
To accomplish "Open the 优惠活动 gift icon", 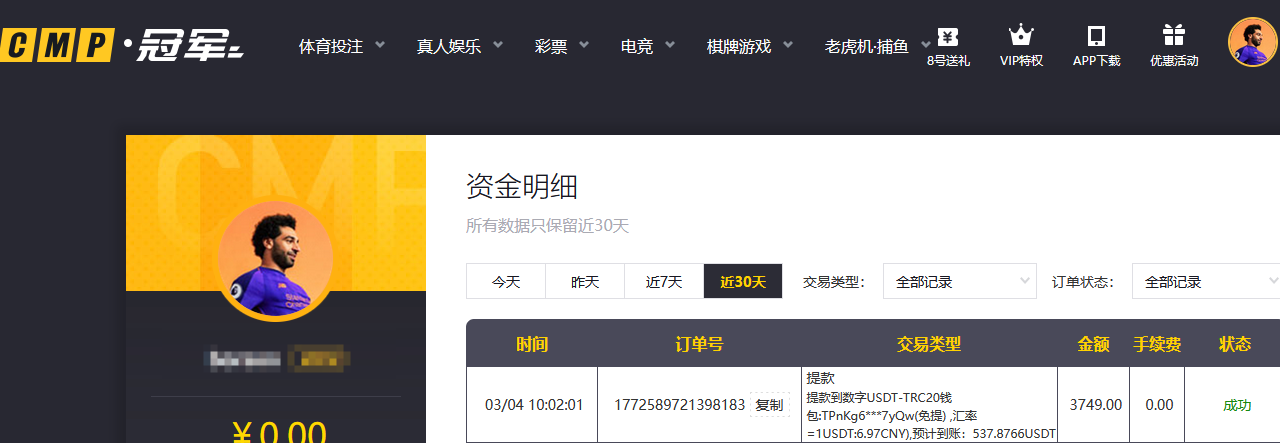I will tap(1173, 38).
